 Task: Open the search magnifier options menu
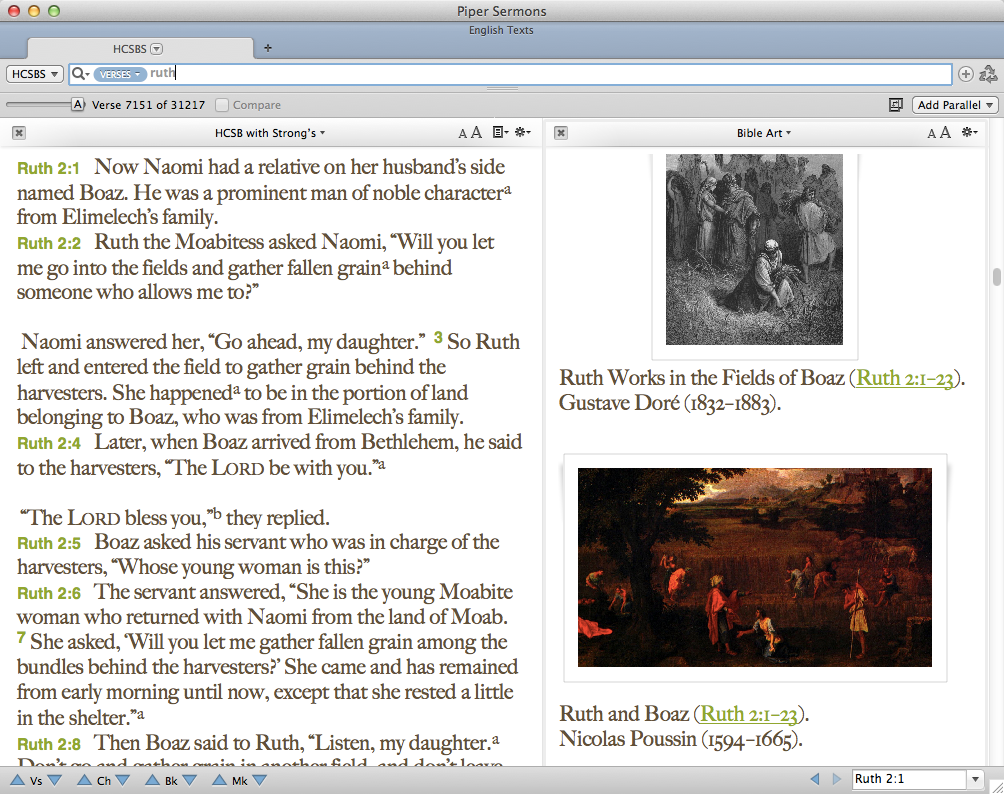click(x=80, y=74)
